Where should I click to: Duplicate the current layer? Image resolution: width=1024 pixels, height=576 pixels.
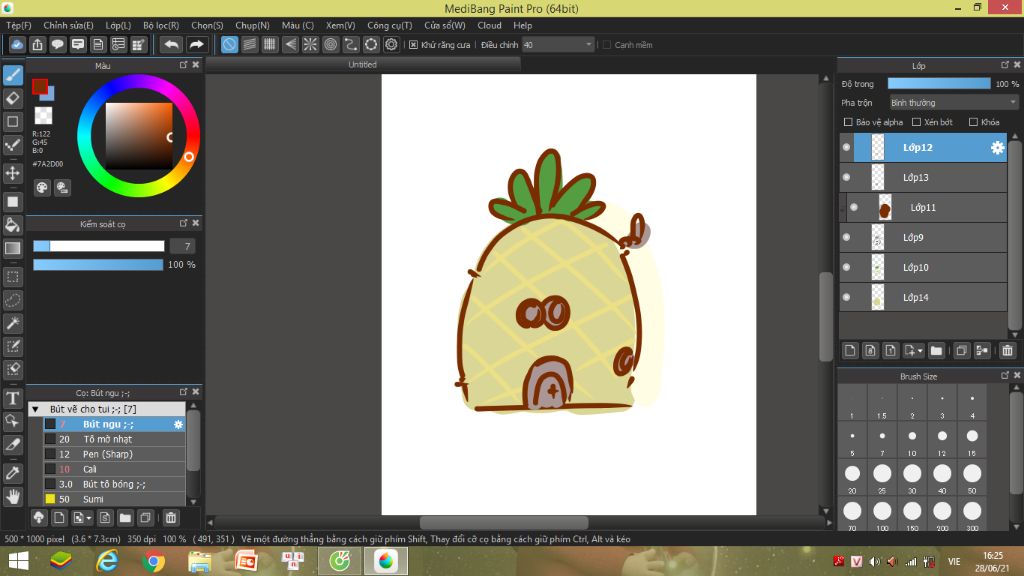[961, 351]
